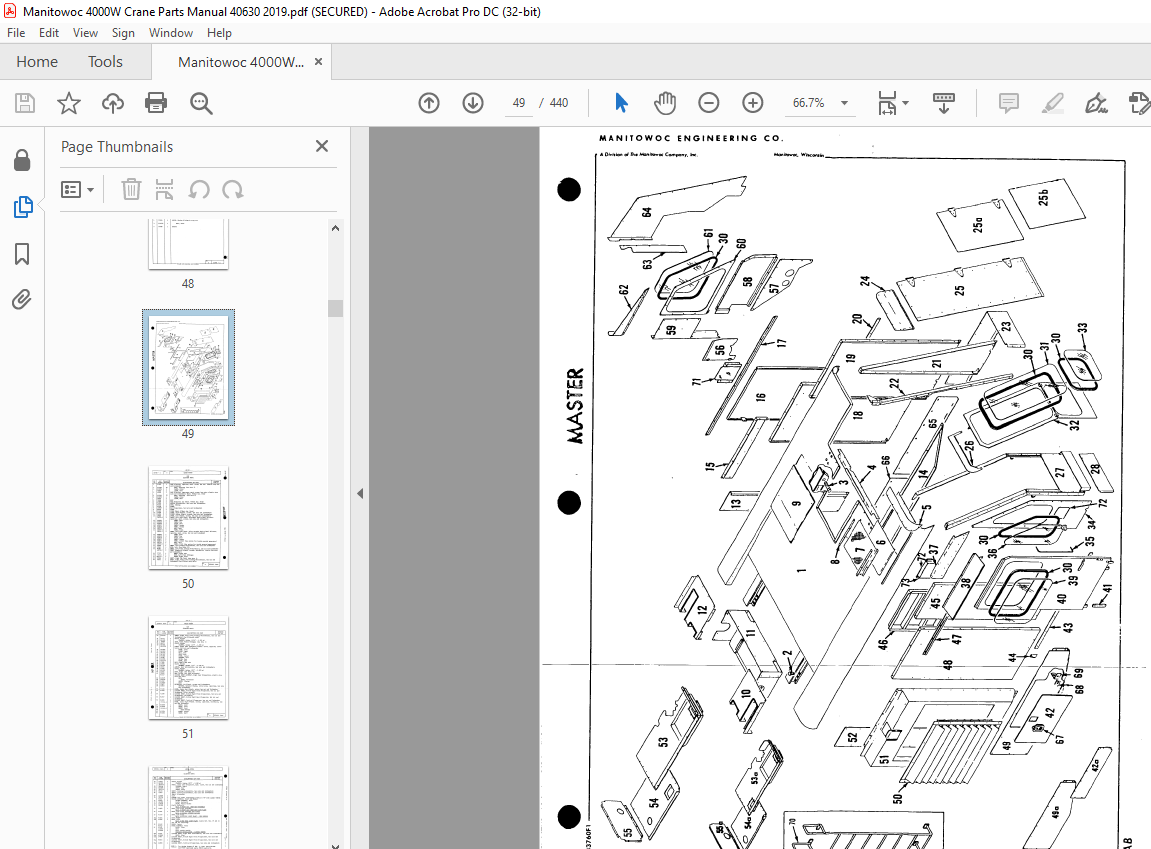Add a sticky note comment
Image resolution: width=1151 pixels, height=849 pixels.
pos(1009,103)
